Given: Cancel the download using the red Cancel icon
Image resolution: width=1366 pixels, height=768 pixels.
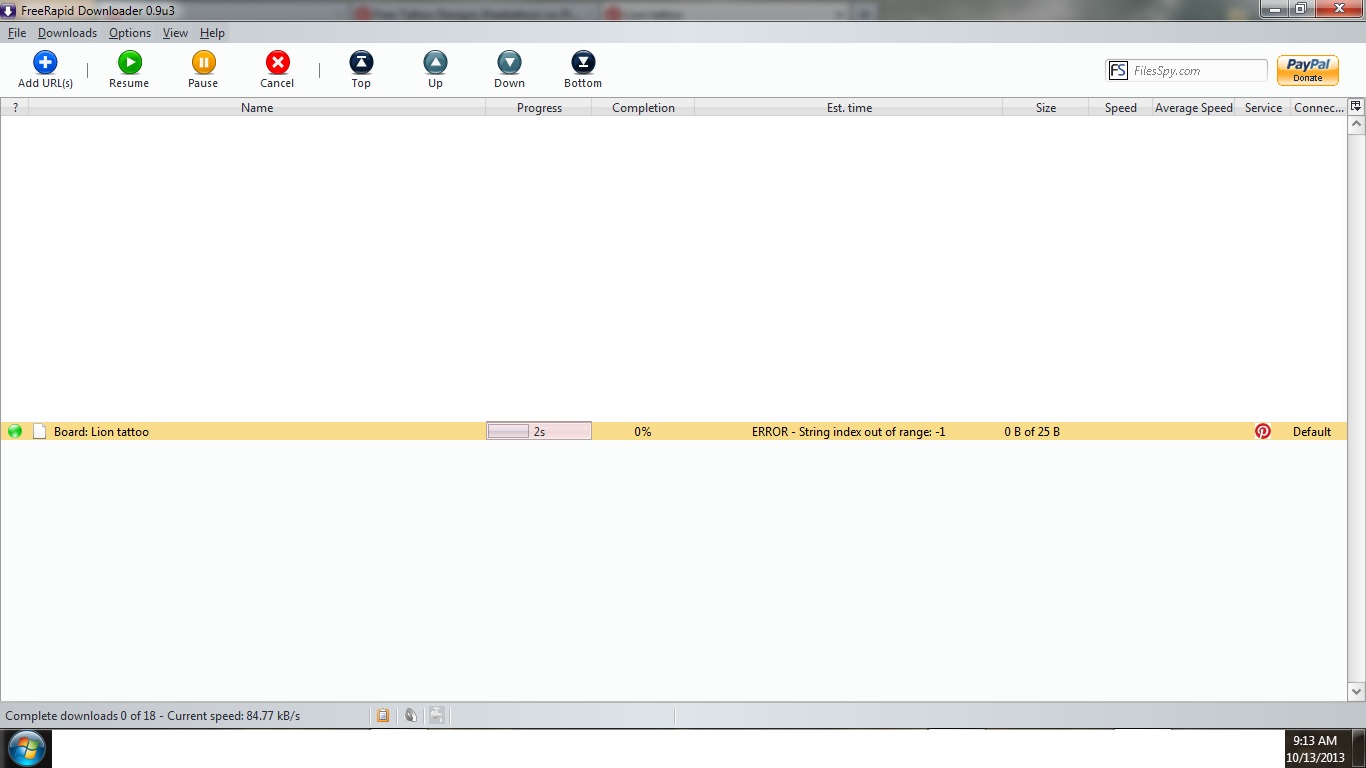Looking at the screenshot, I should [x=277, y=63].
